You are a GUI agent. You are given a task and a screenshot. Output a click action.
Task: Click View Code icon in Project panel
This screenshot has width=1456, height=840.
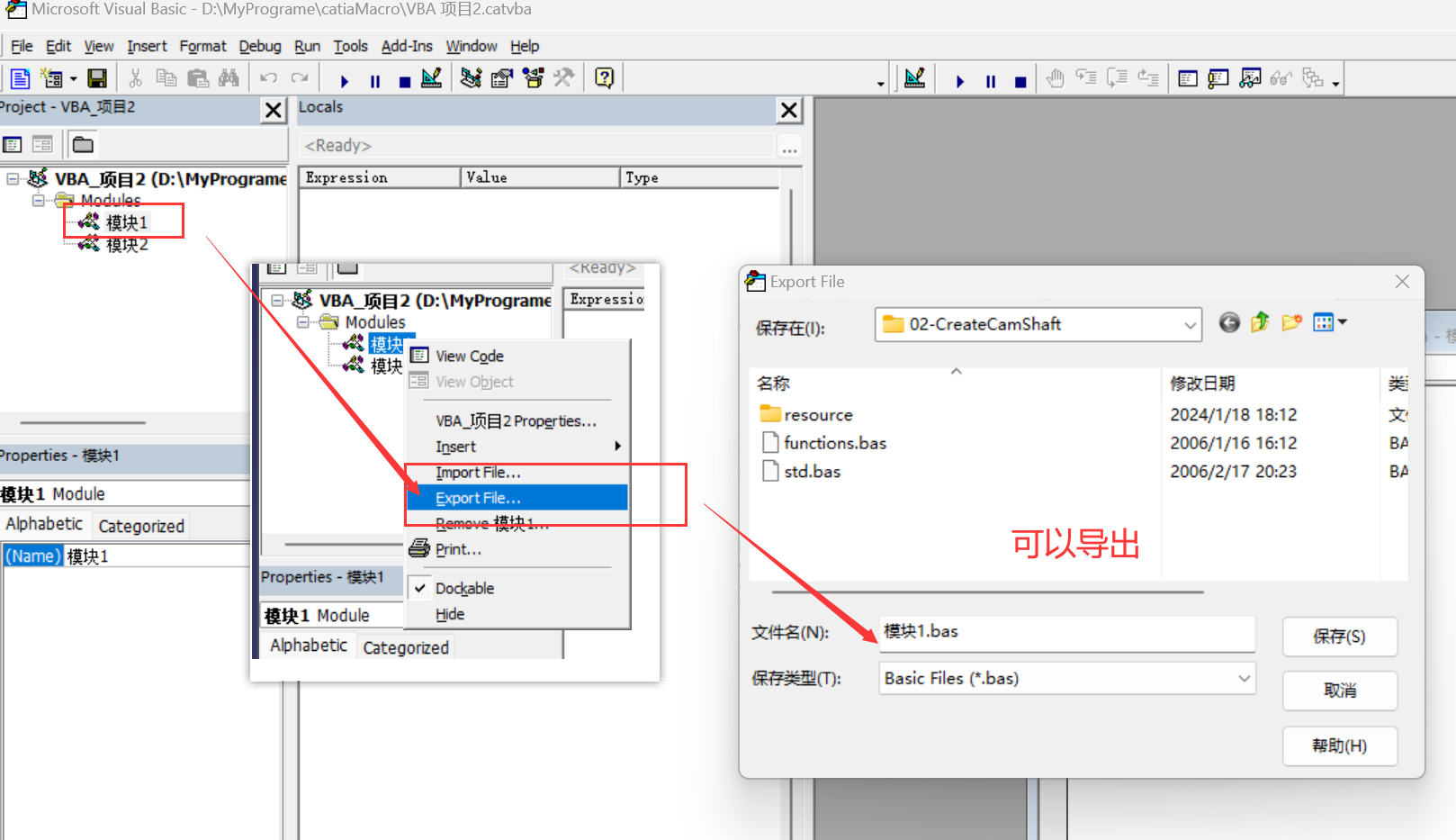pos(13,144)
